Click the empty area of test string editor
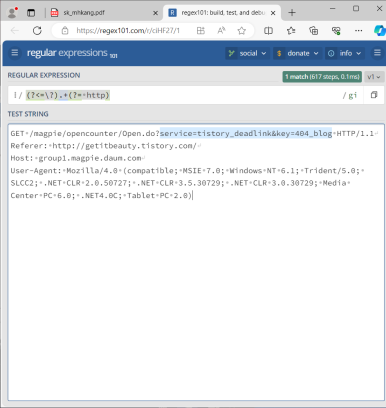 pos(196,300)
